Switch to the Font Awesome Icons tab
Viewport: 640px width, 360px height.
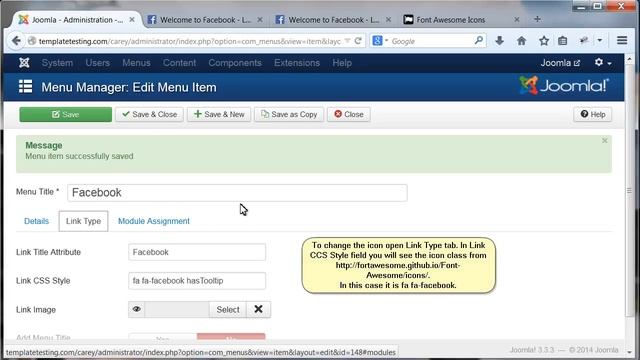(461, 20)
